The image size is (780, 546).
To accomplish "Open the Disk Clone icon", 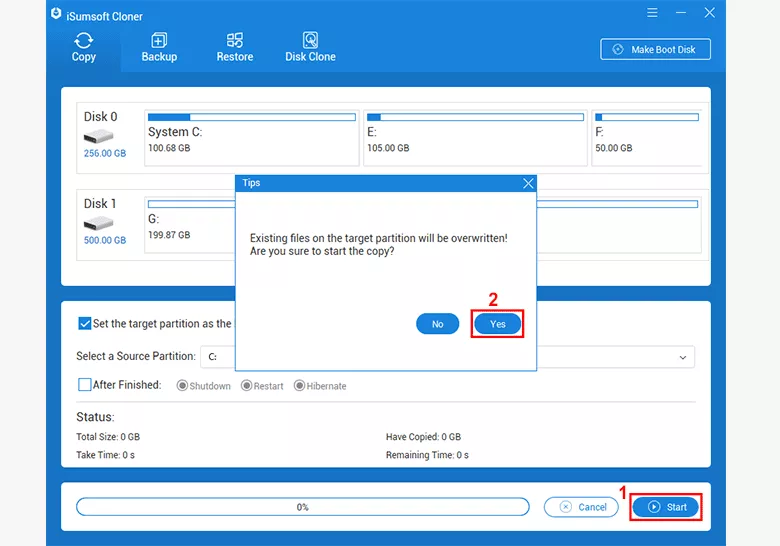I will [x=310, y=41].
